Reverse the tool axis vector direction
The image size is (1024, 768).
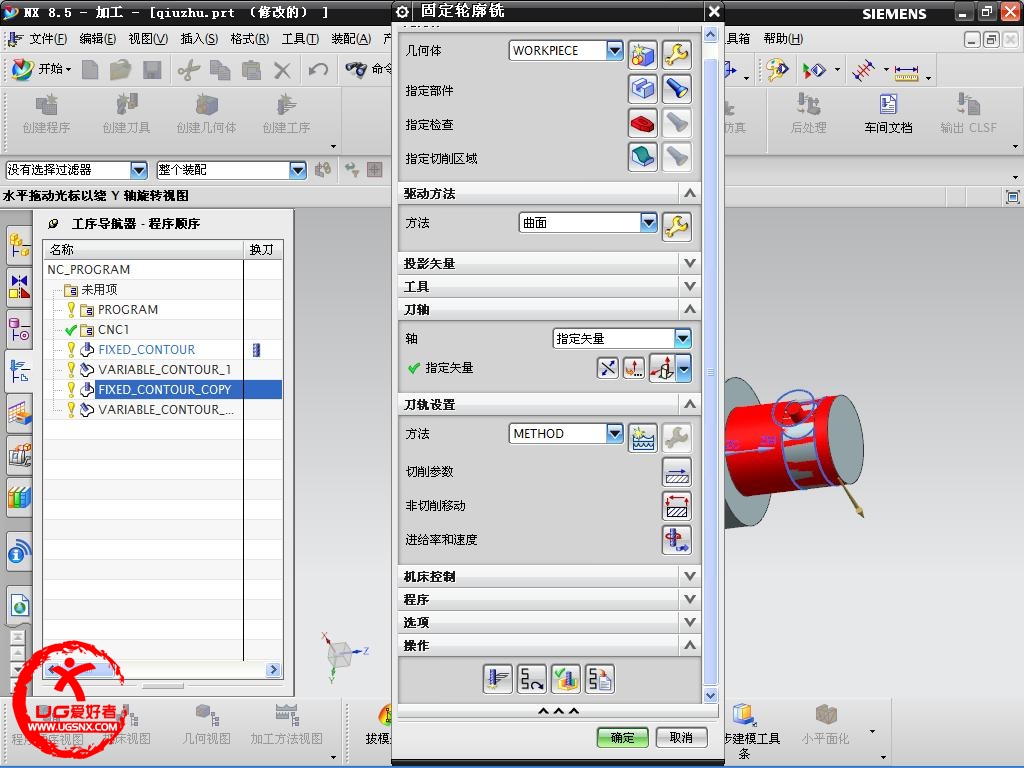(x=607, y=368)
